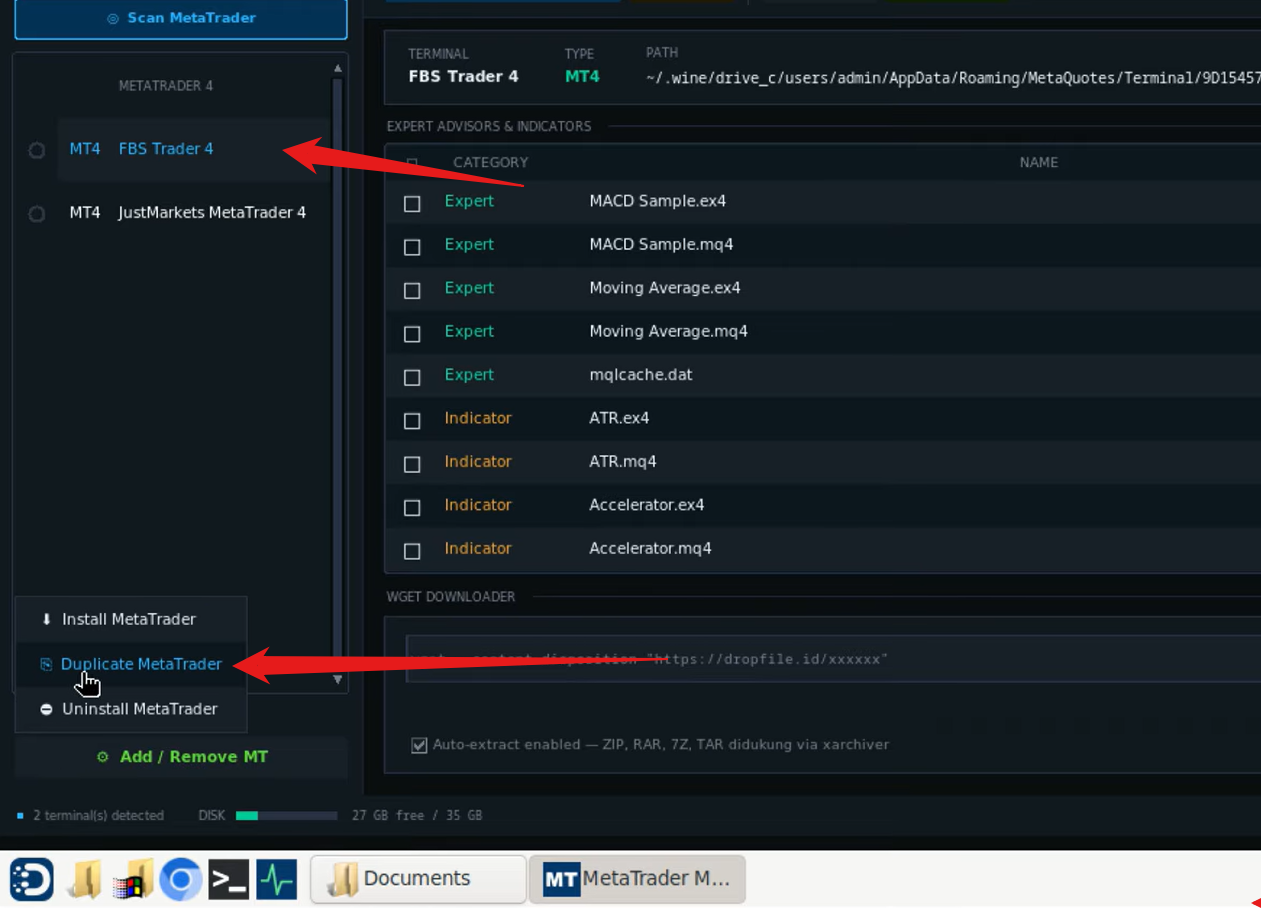Click the disk usage progress bar
The height and width of the screenshot is (908, 1261).
(x=286, y=816)
